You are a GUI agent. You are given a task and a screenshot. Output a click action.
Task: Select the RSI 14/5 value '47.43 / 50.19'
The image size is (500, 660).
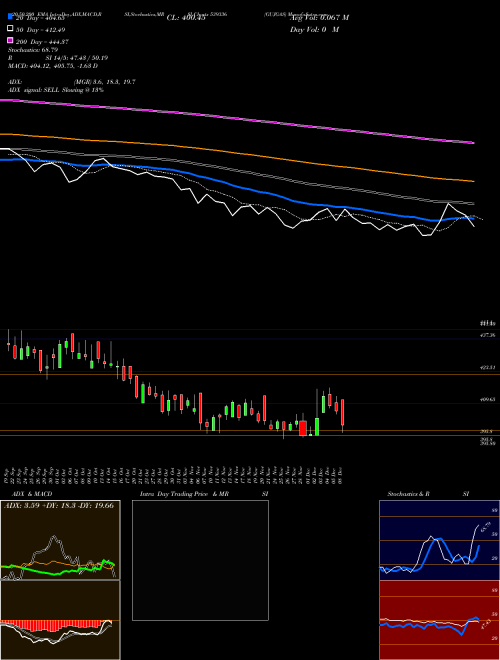click(x=87, y=58)
